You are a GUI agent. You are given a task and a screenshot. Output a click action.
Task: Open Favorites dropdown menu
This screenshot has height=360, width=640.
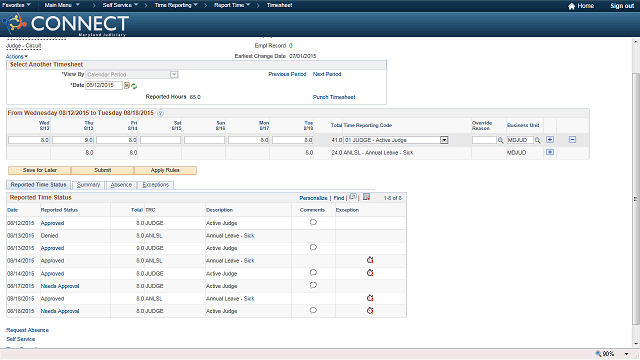point(16,5)
